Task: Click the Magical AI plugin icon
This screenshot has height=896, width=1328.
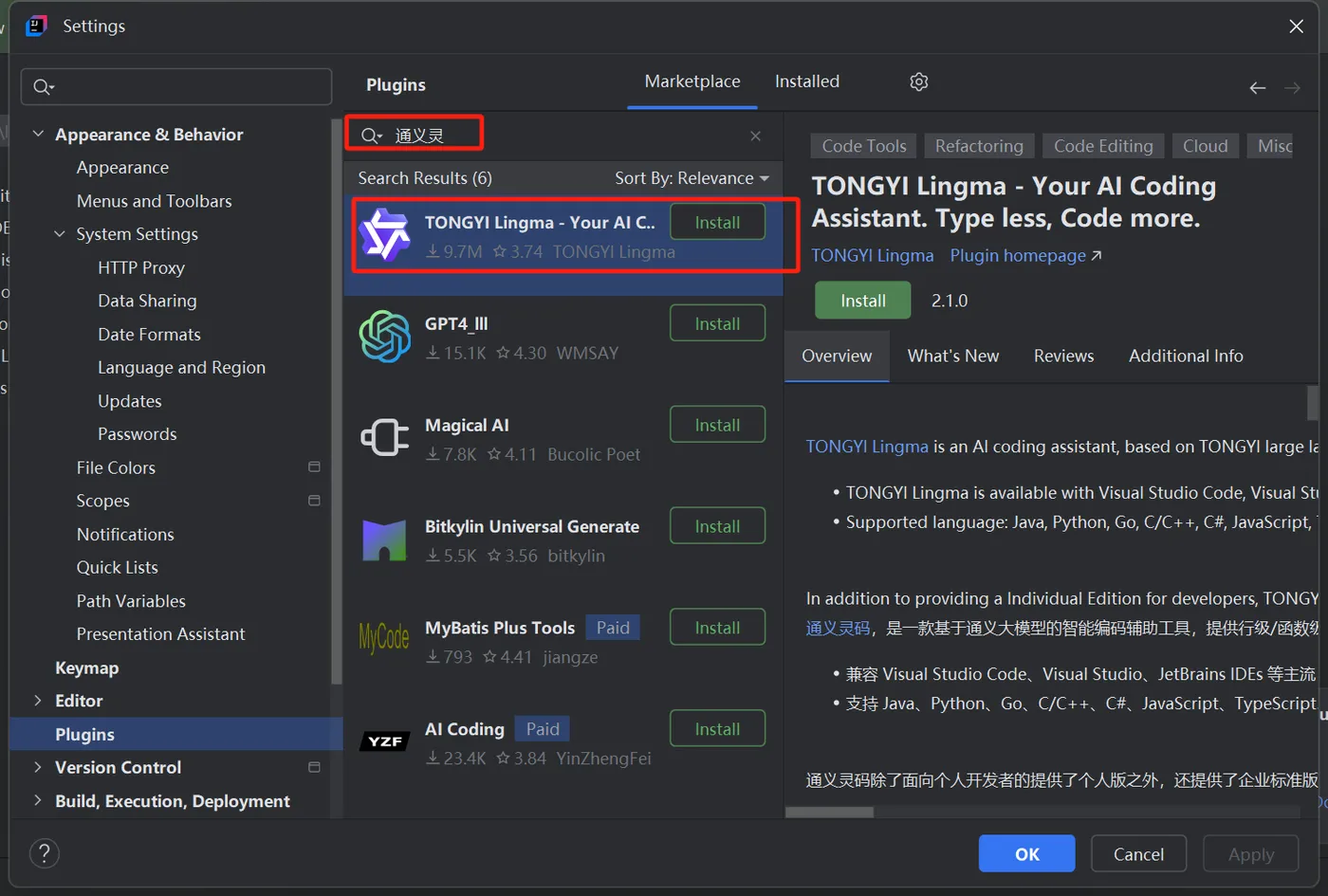Action: 384,438
